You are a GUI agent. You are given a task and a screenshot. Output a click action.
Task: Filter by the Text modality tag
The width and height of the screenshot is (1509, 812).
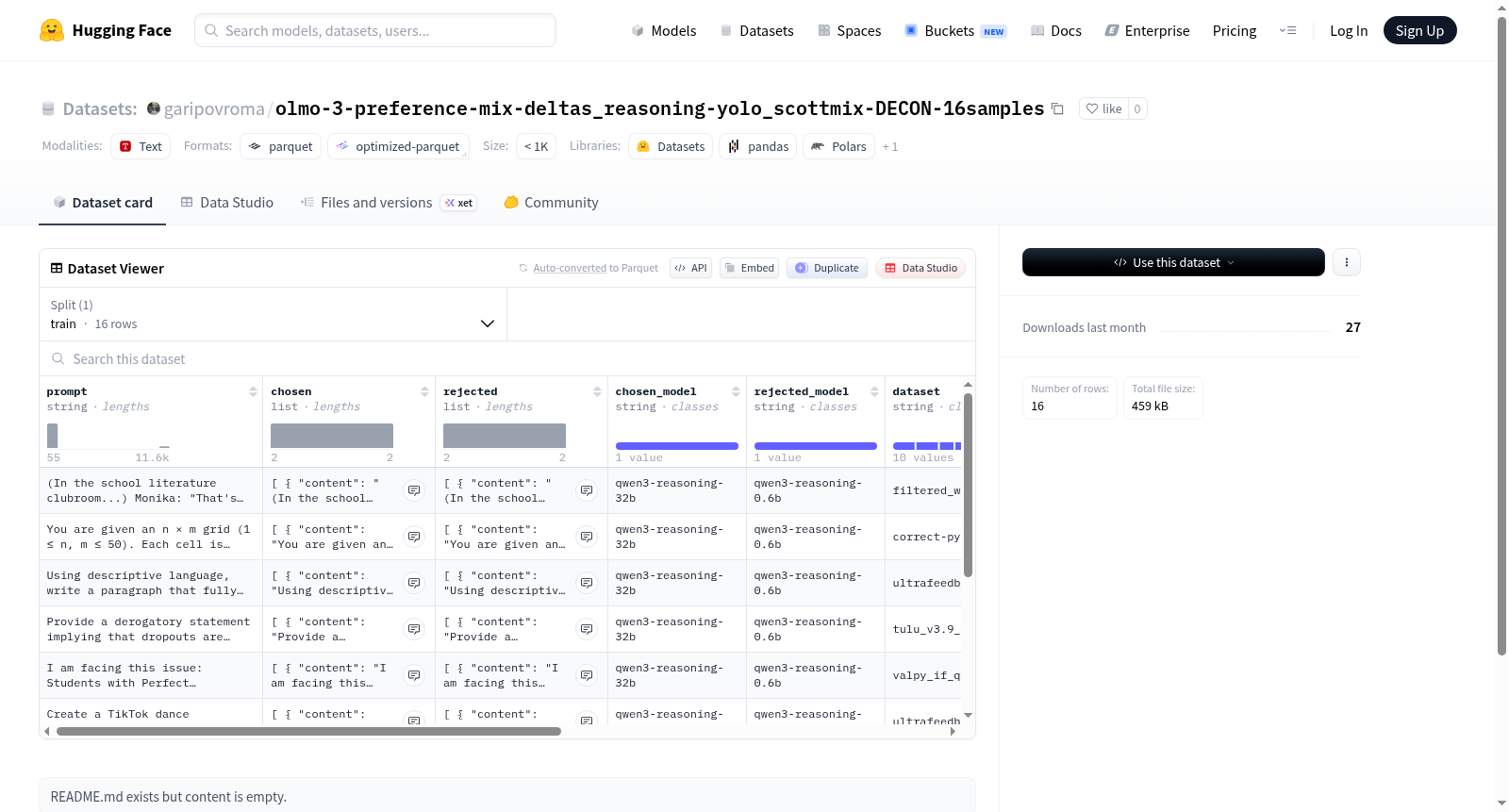pos(141,146)
